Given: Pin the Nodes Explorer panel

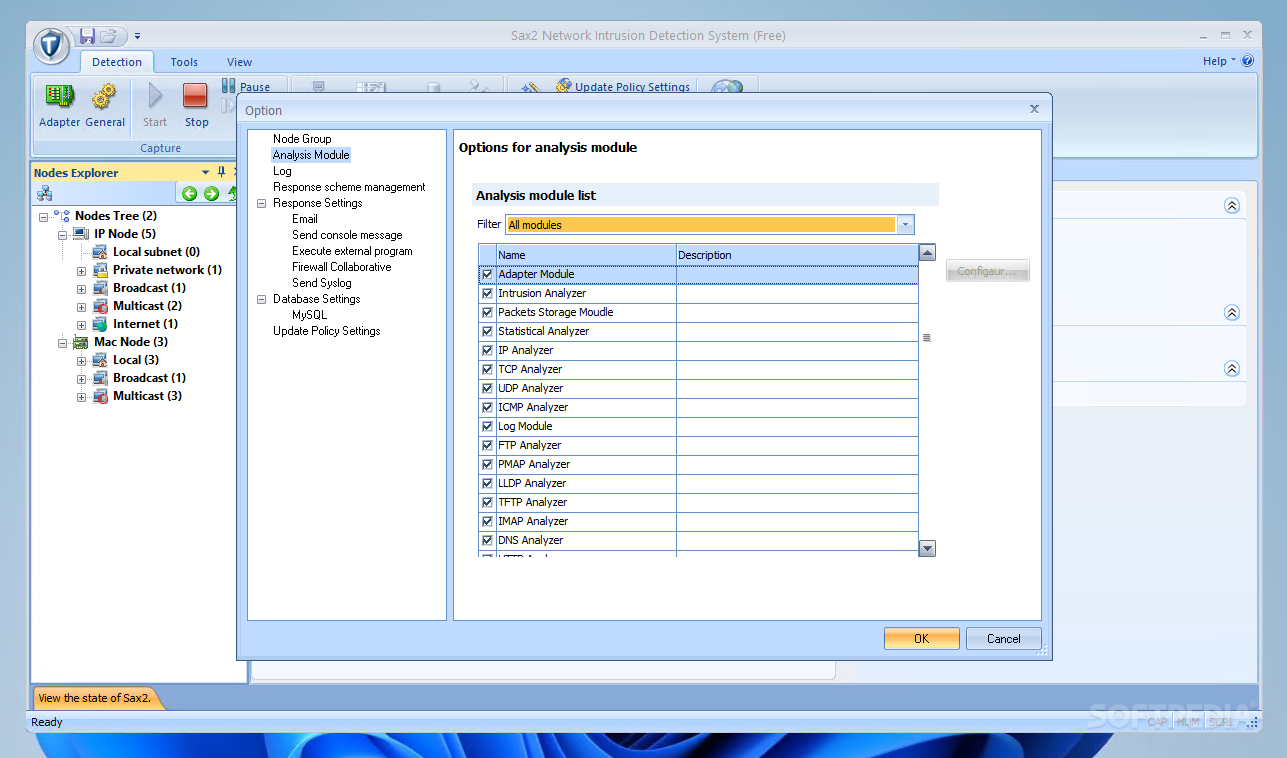Looking at the screenshot, I should coord(222,172).
